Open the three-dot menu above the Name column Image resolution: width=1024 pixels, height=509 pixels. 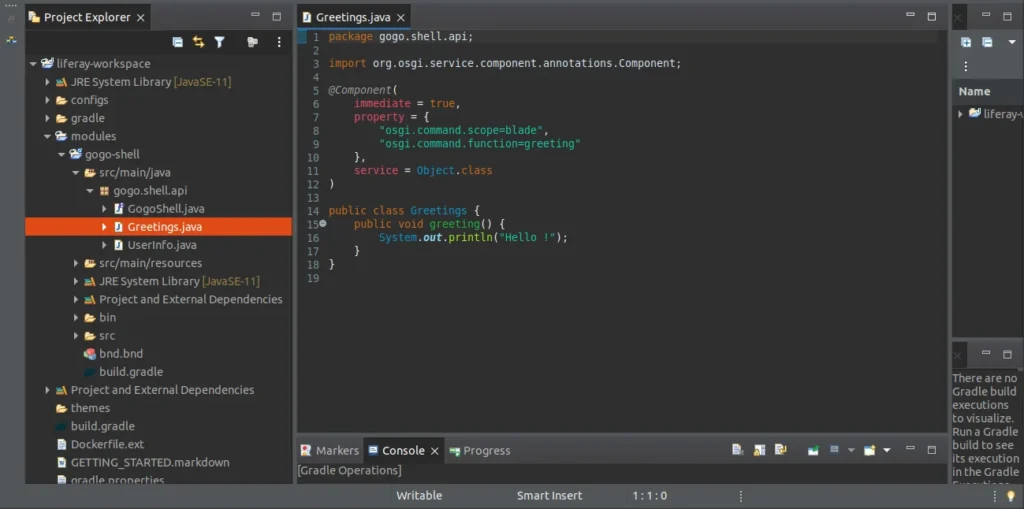966,66
